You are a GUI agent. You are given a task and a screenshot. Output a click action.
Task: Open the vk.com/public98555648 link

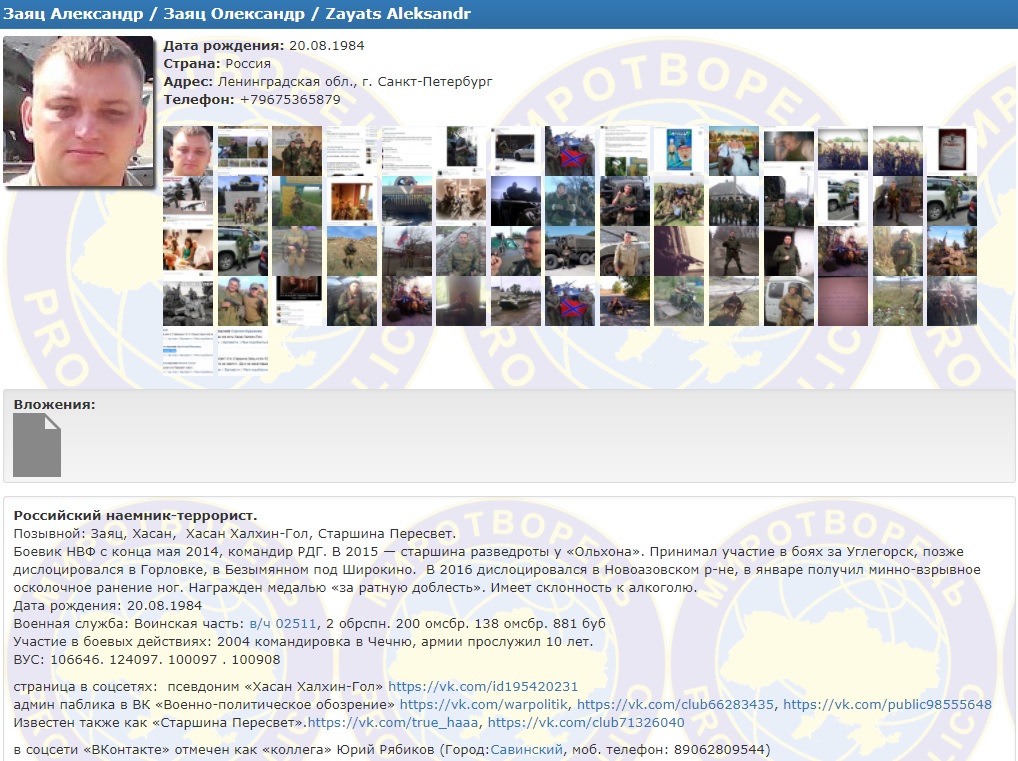(888, 705)
